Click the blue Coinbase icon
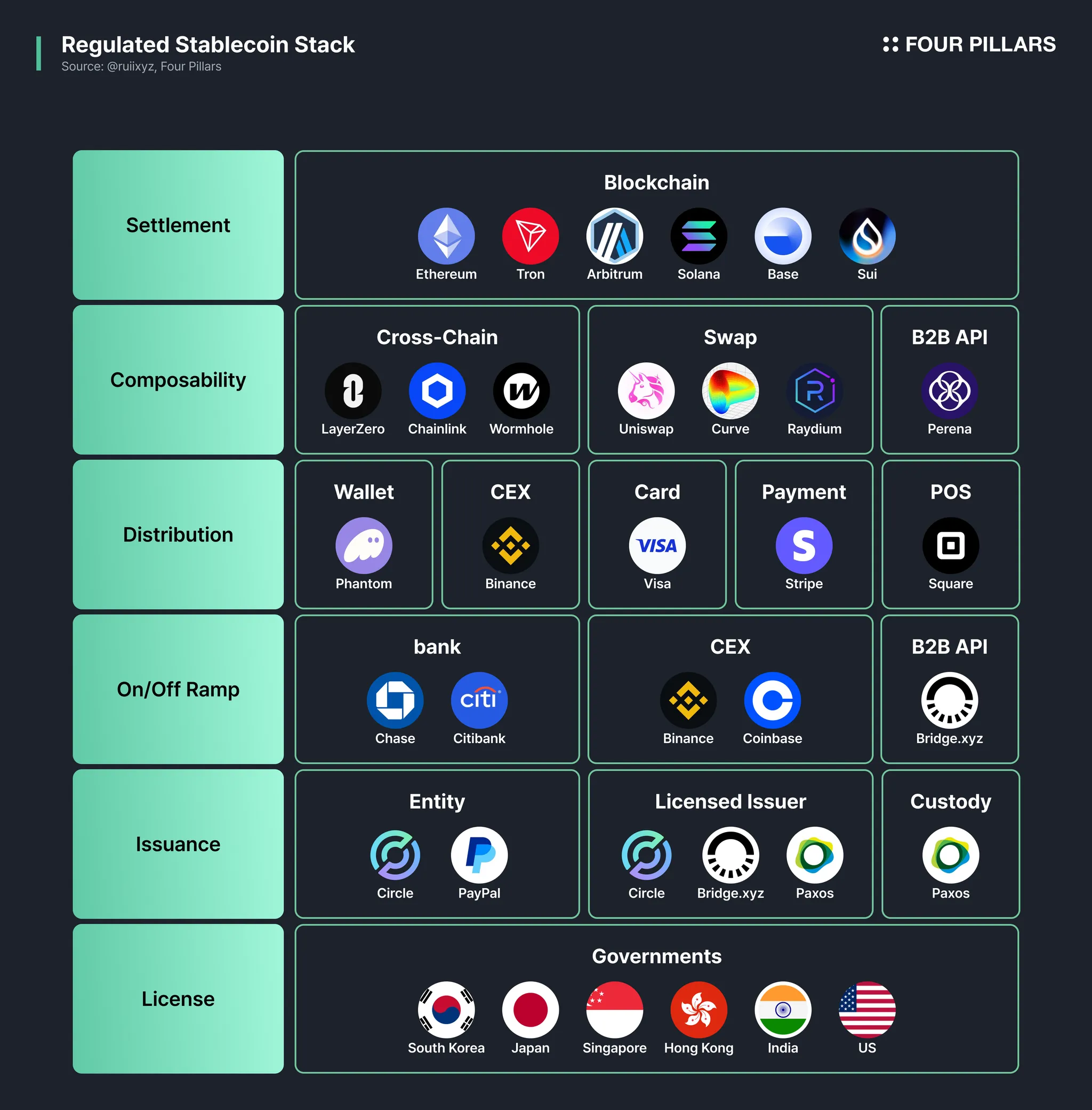This screenshot has height=1110, width=1092. [773, 700]
